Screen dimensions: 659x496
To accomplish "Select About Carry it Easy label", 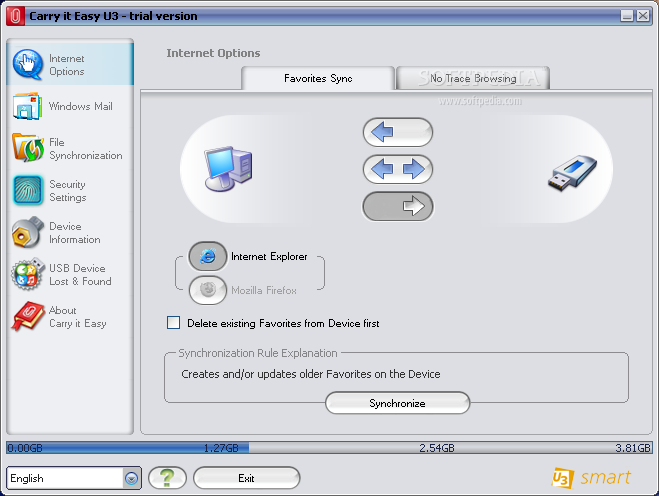I will tap(78, 317).
